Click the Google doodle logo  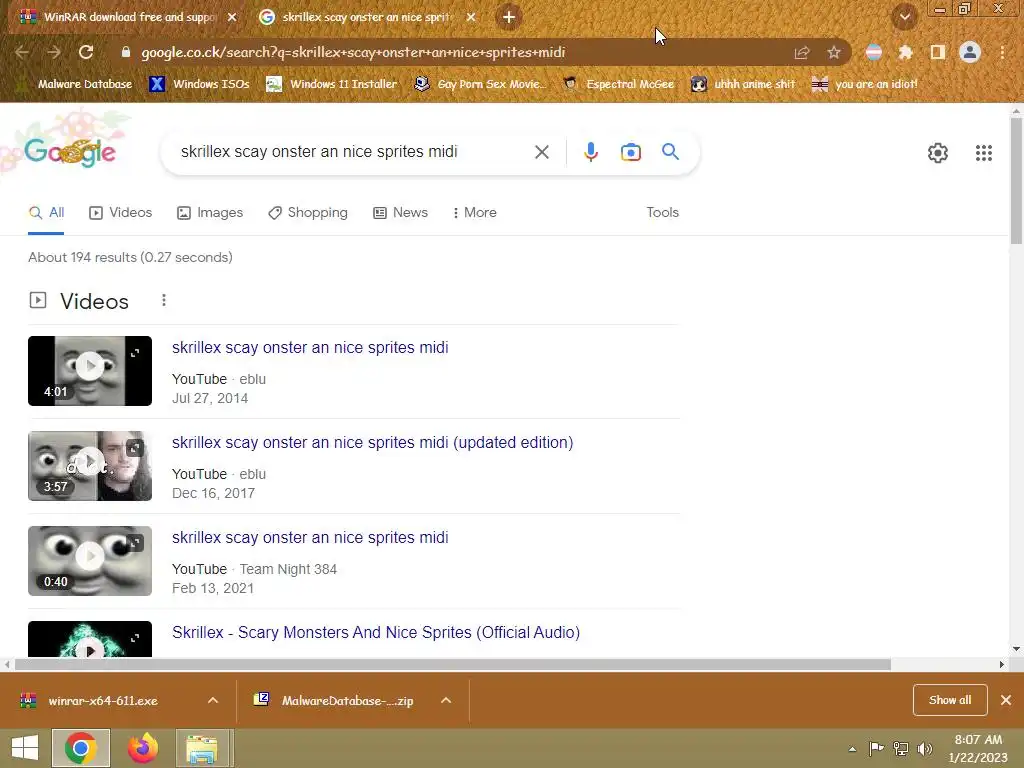pos(69,151)
